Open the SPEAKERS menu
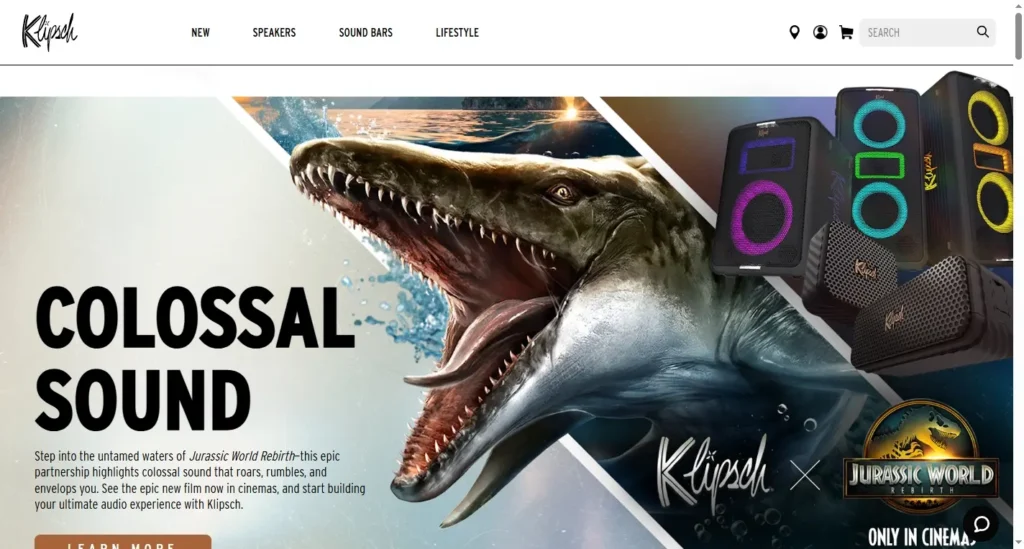The width and height of the screenshot is (1024, 549). (274, 33)
